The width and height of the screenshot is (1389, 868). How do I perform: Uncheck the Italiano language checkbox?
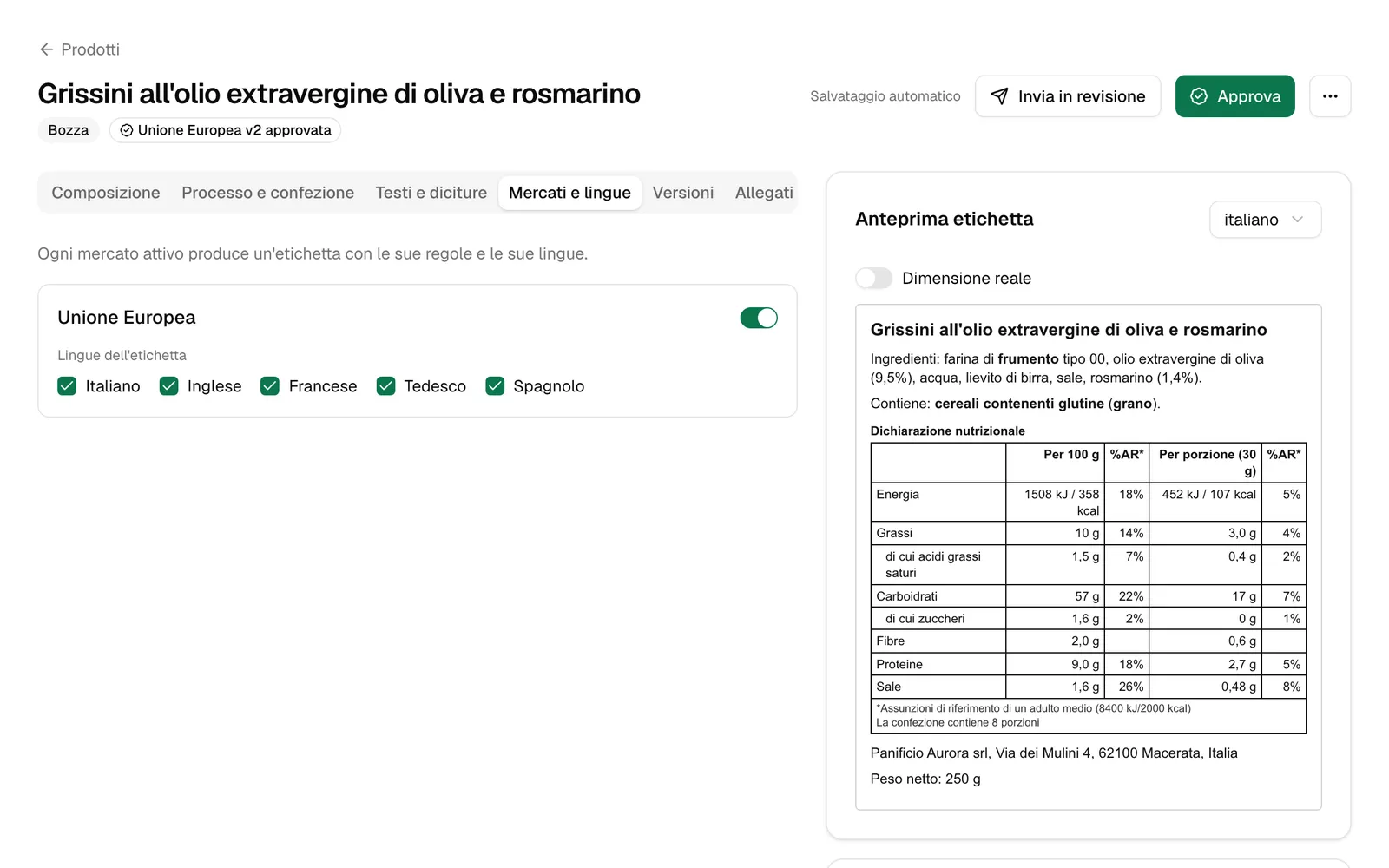(67, 385)
